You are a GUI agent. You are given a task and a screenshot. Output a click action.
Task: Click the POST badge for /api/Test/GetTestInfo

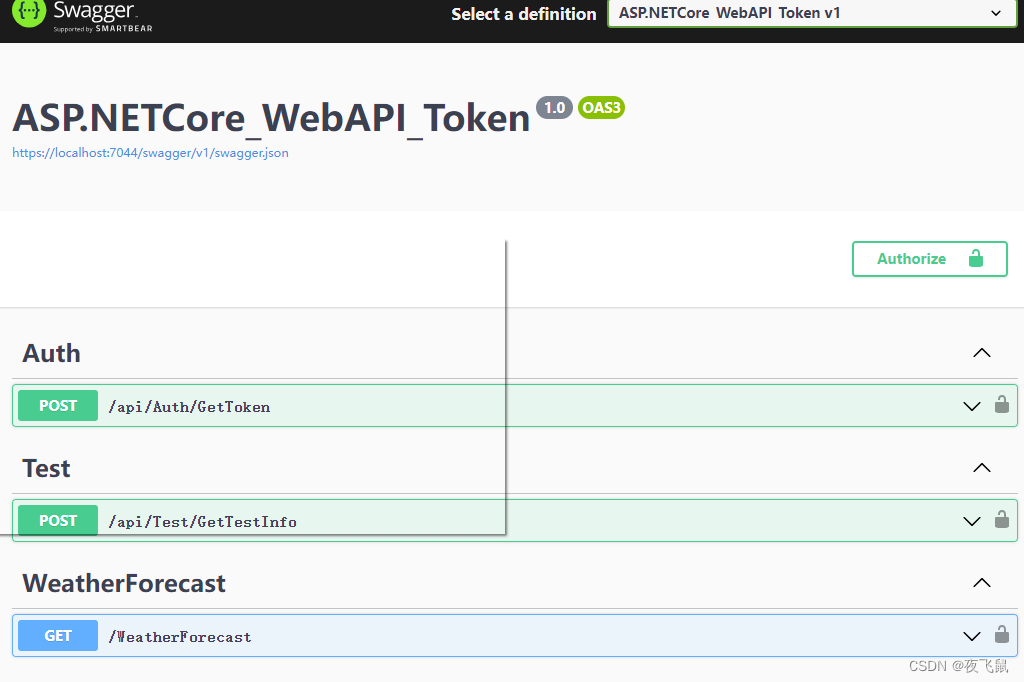(58, 521)
